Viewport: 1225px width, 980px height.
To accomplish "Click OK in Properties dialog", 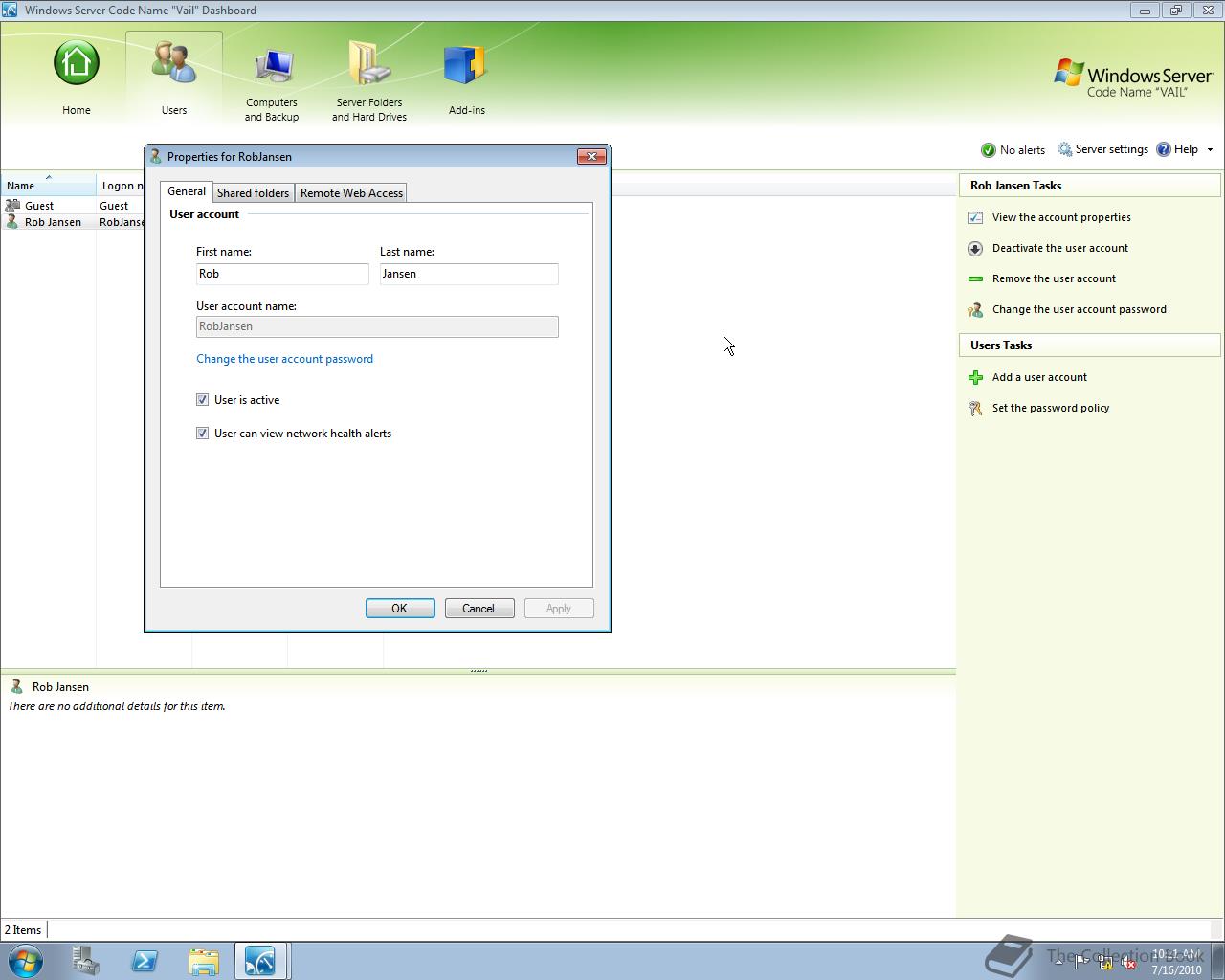I will (x=400, y=609).
